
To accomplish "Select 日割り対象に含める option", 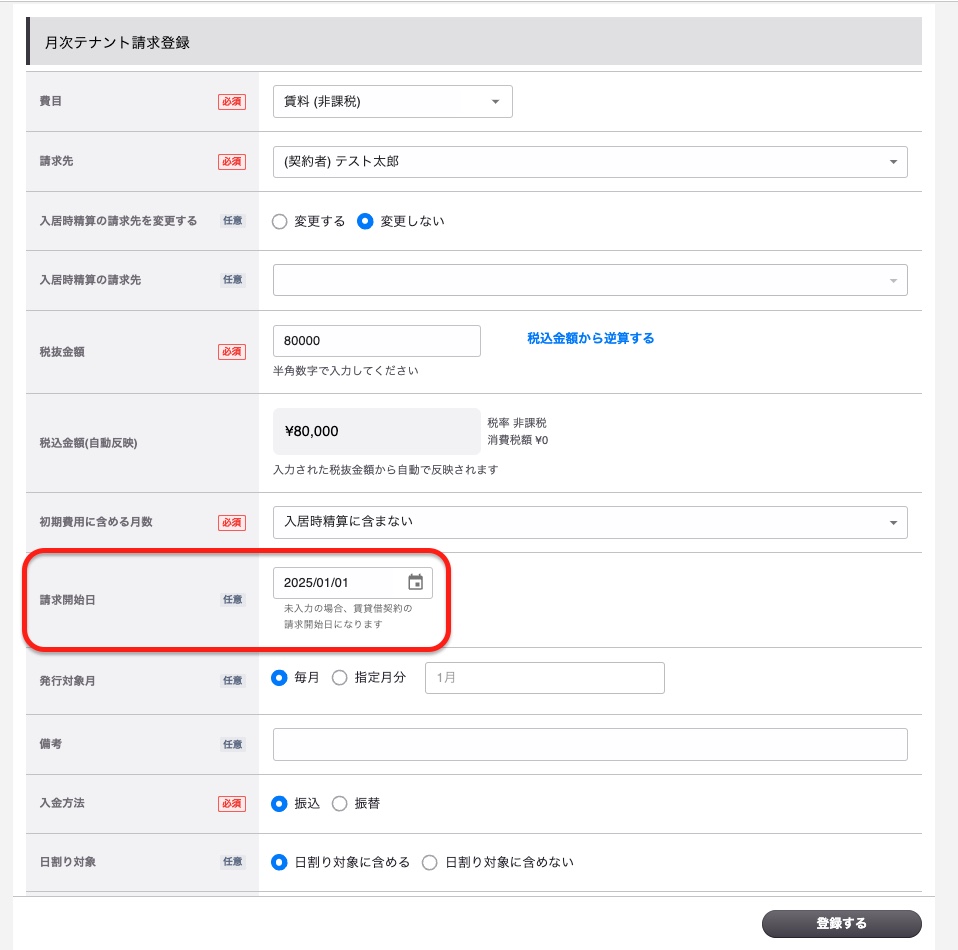I will [279, 862].
